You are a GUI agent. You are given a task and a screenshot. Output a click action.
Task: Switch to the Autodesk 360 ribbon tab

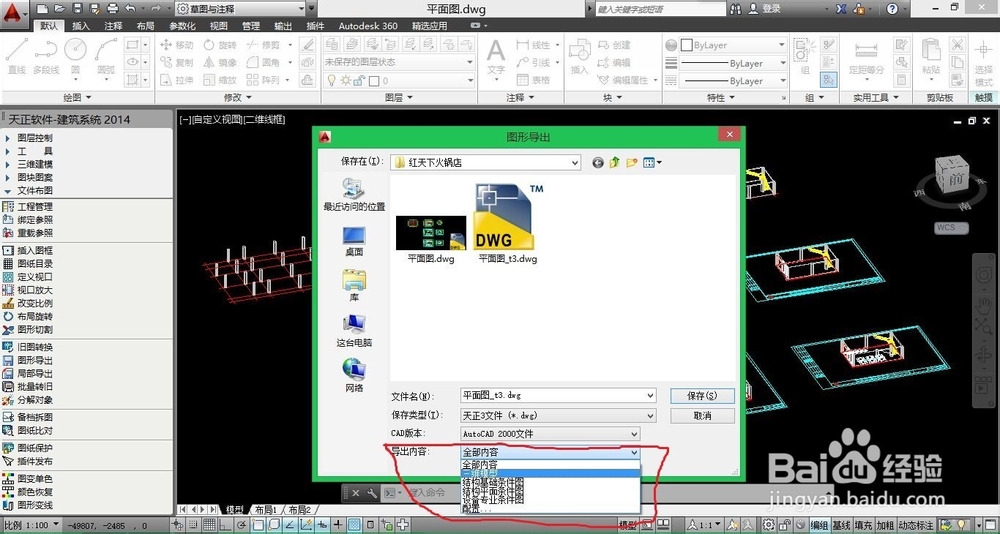pos(368,26)
